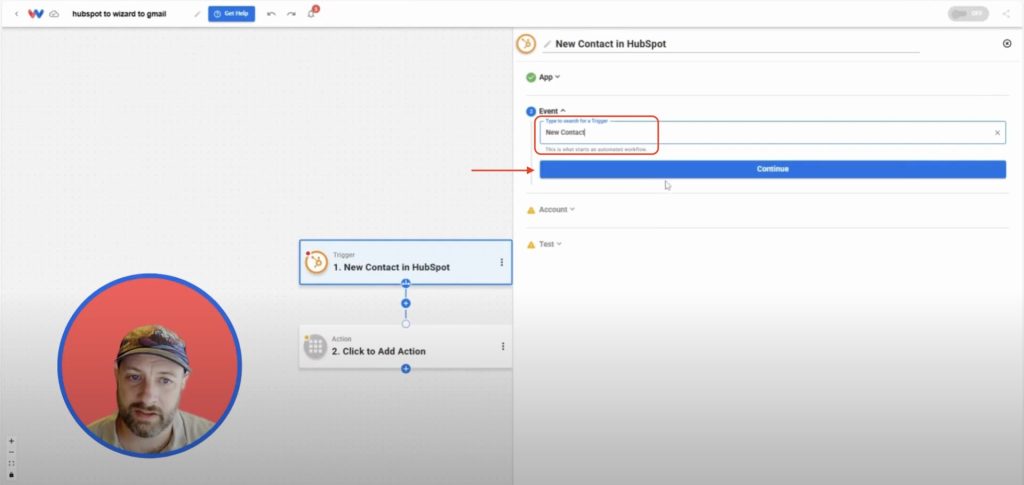
Task: Clear the New Contact trigger field
Action: click(997, 133)
